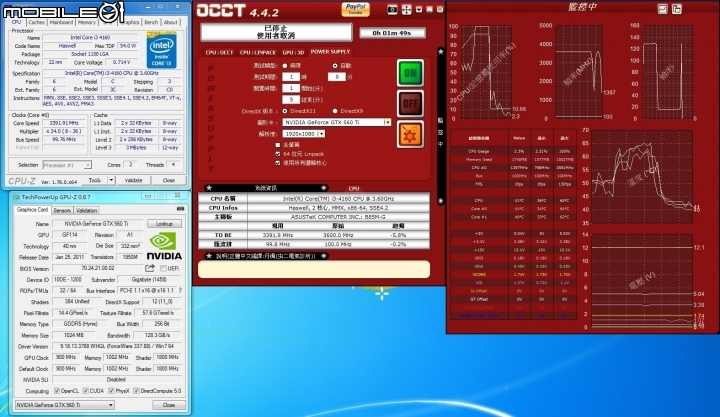The image size is (720, 417).
Task: Toggle the CUDA checkbox in GPU-Z
Action: coord(86,391)
